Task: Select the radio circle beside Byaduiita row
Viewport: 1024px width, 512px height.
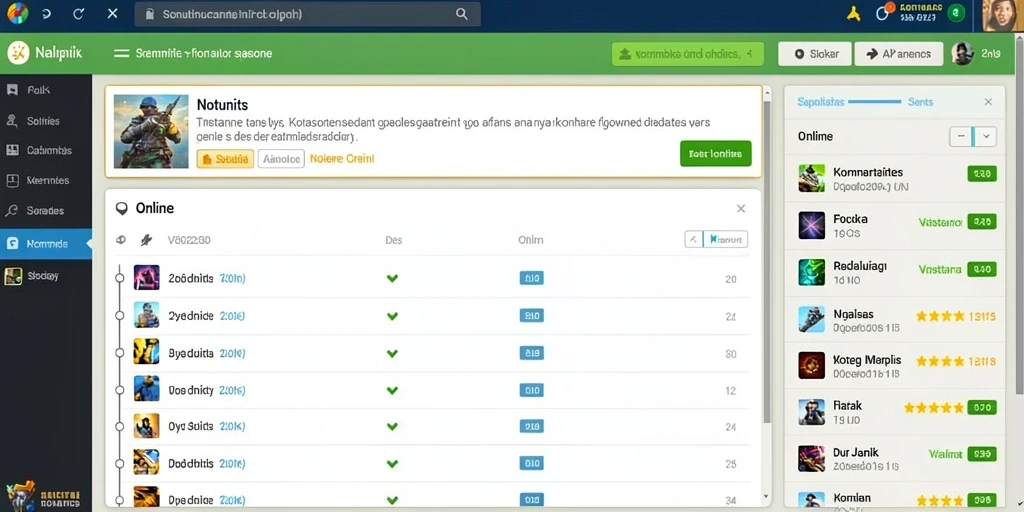Action: (x=119, y=353)
